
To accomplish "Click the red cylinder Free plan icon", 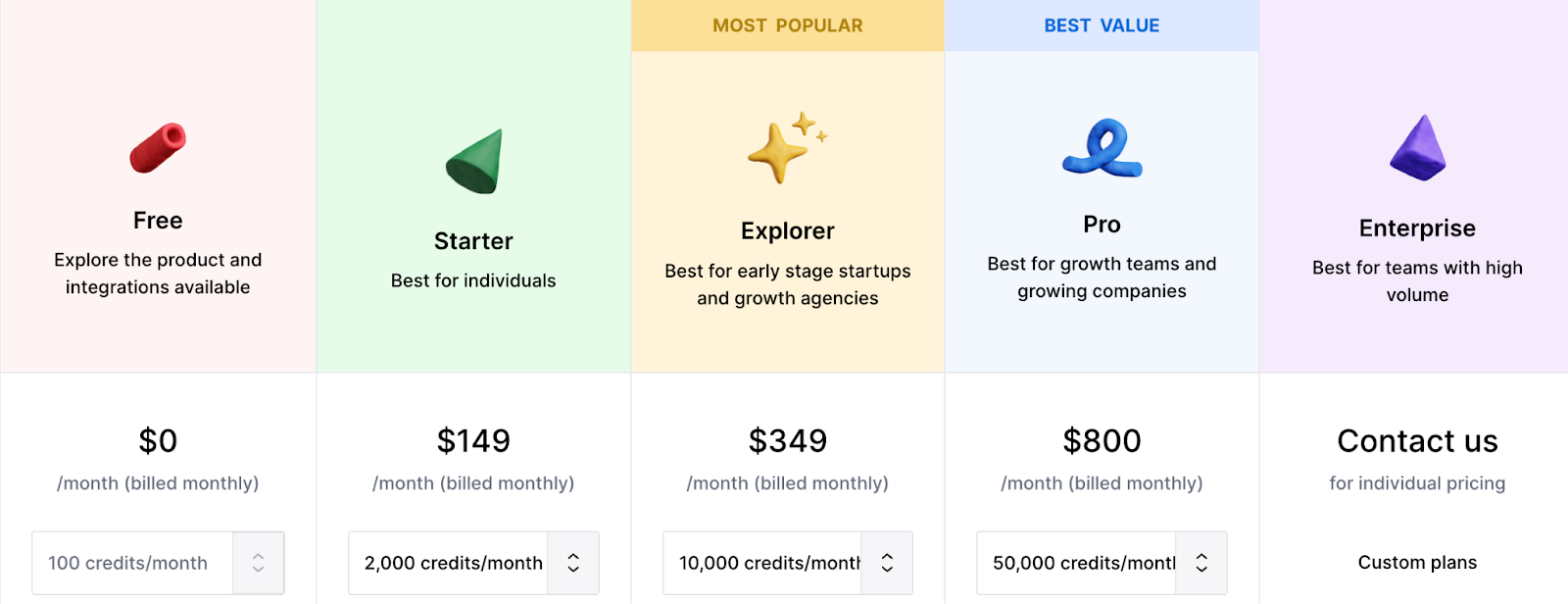I will 158,148.
